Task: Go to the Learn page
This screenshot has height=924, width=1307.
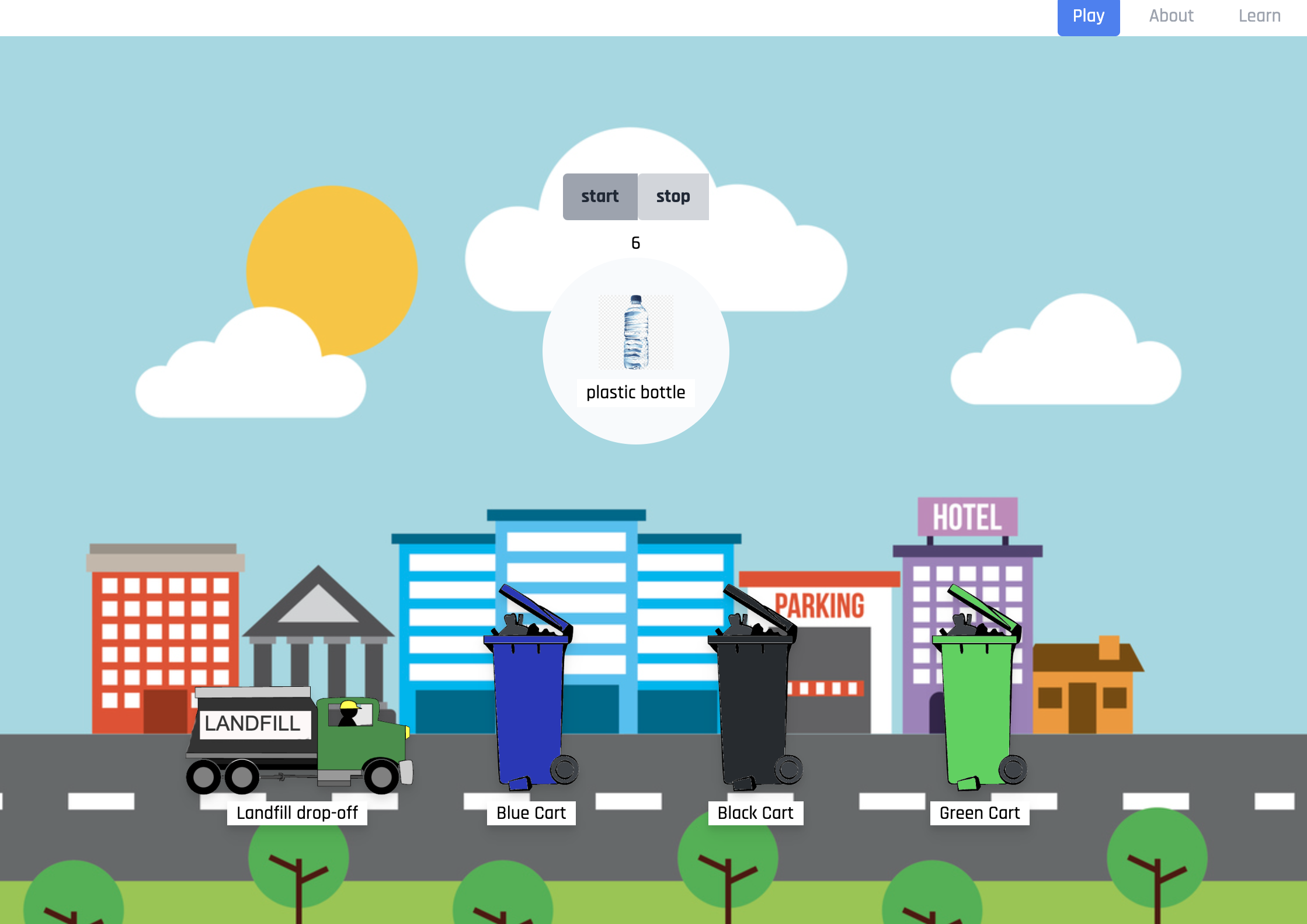Action: (x=1259, y=16)
